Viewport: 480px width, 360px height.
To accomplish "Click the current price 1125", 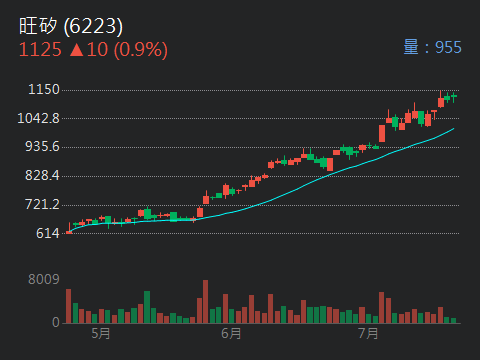I will pos(40,50).
